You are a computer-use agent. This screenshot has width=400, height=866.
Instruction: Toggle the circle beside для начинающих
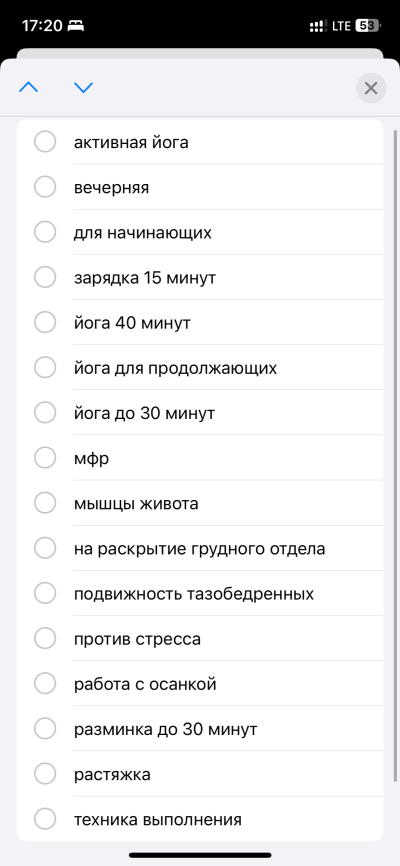click(45, 233)
